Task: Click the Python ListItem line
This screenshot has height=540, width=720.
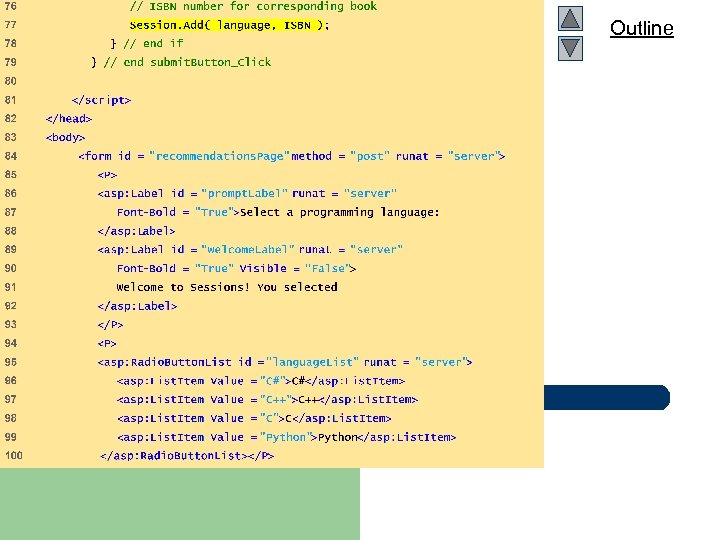Action: [x=287, y=437]
